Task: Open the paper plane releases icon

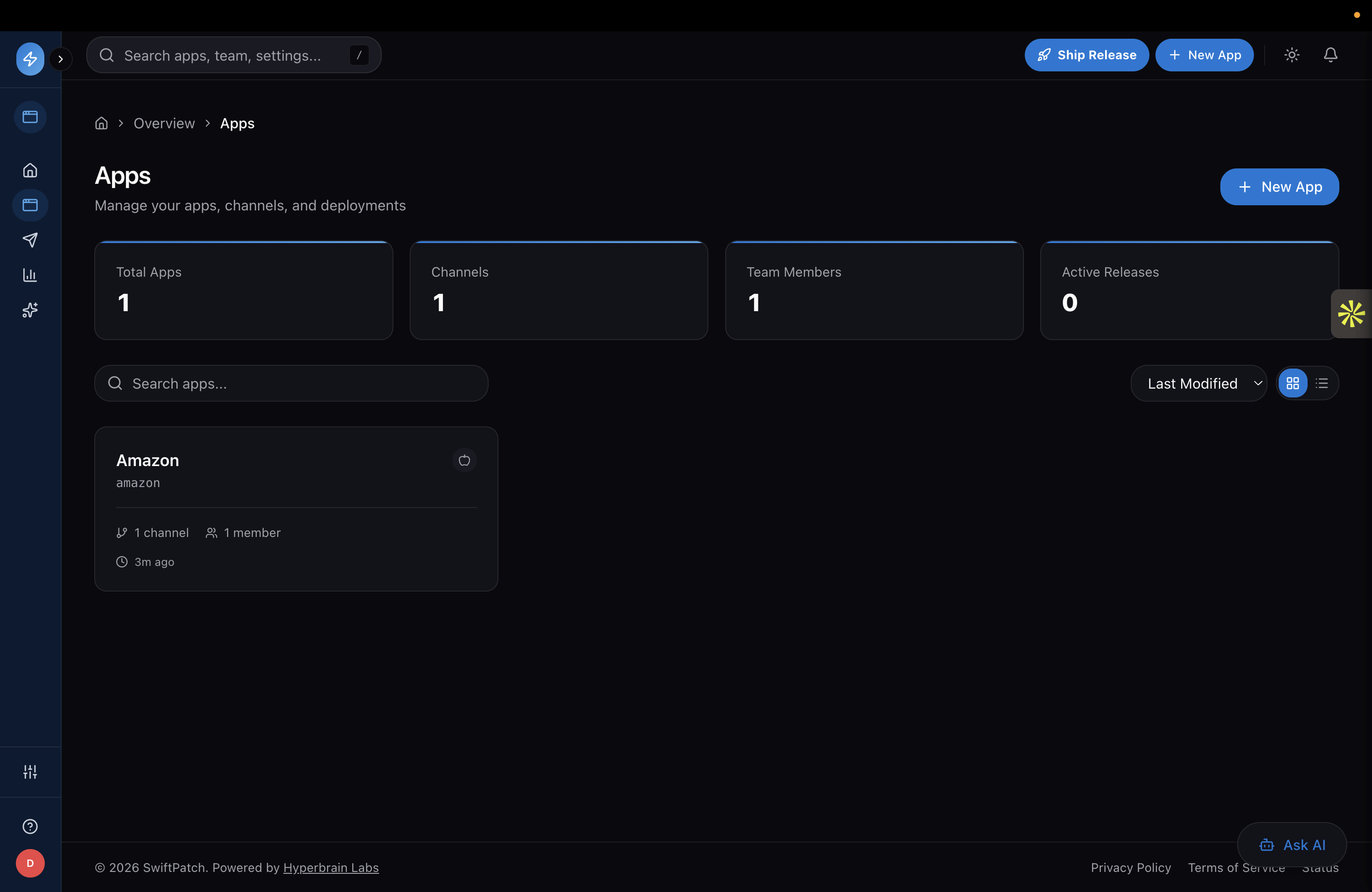Action: (x=30, y=240)
